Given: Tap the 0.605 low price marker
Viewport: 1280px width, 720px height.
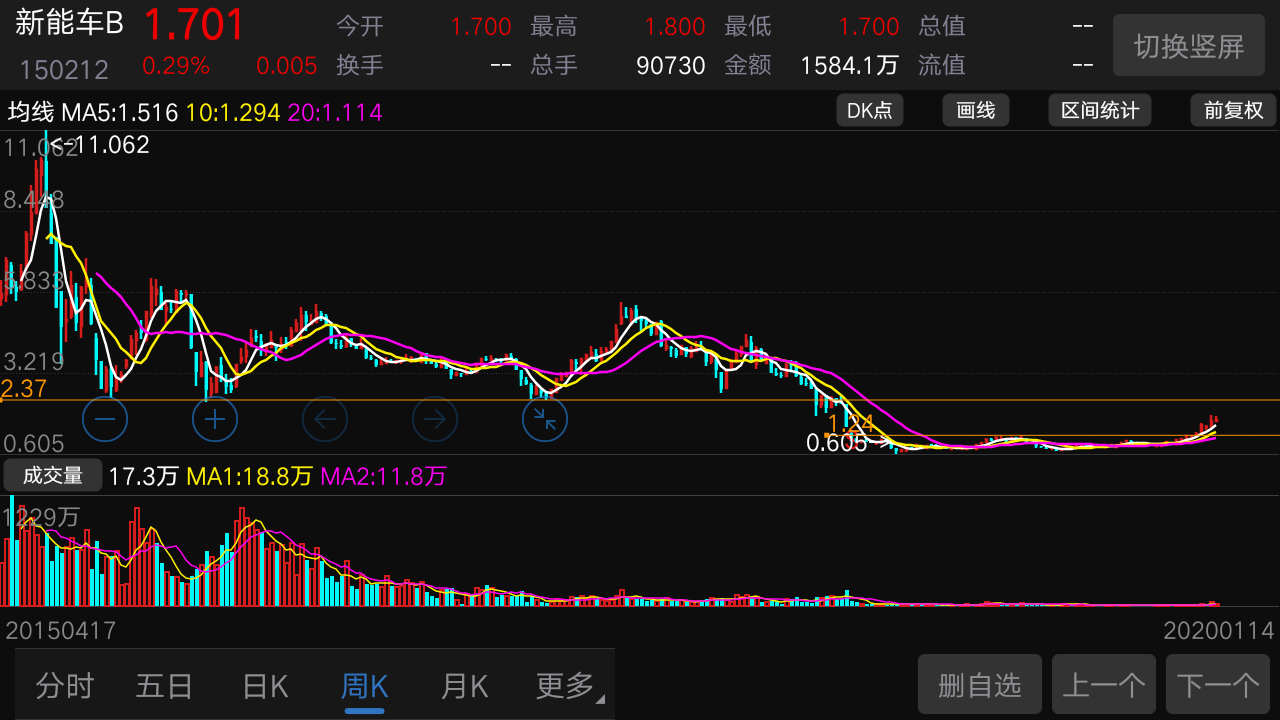Looking at the screenshot, I should 837,443.
